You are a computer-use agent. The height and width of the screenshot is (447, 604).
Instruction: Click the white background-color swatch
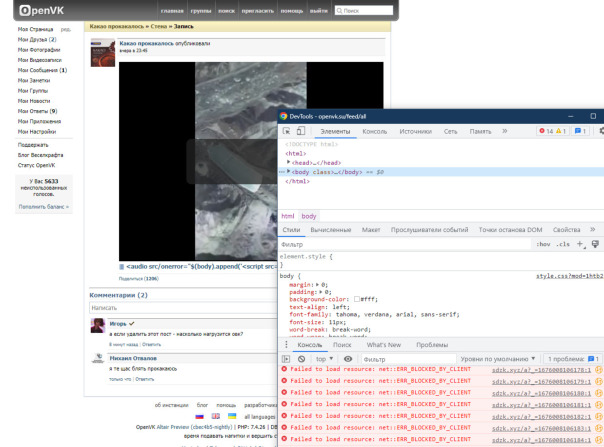(x=357, y=299)
